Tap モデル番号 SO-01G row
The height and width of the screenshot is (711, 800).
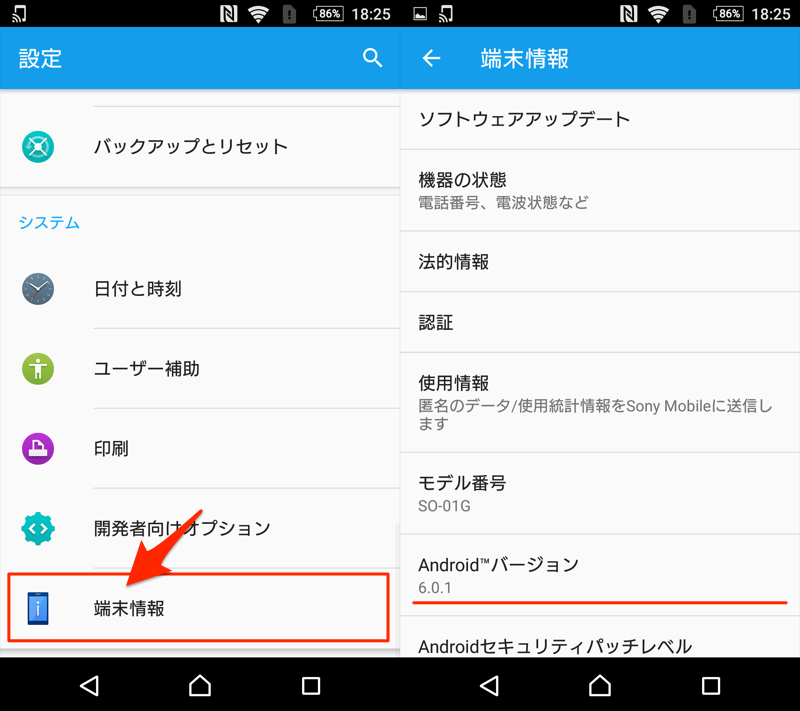(600, 493)
